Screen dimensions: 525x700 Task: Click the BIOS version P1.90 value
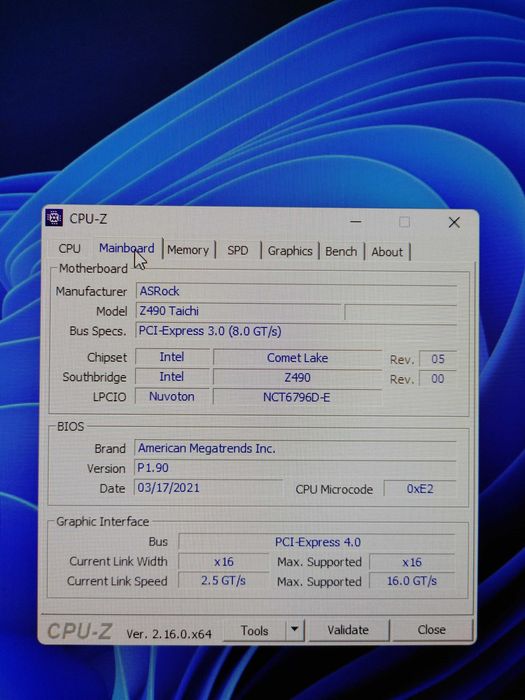point(295,468)
